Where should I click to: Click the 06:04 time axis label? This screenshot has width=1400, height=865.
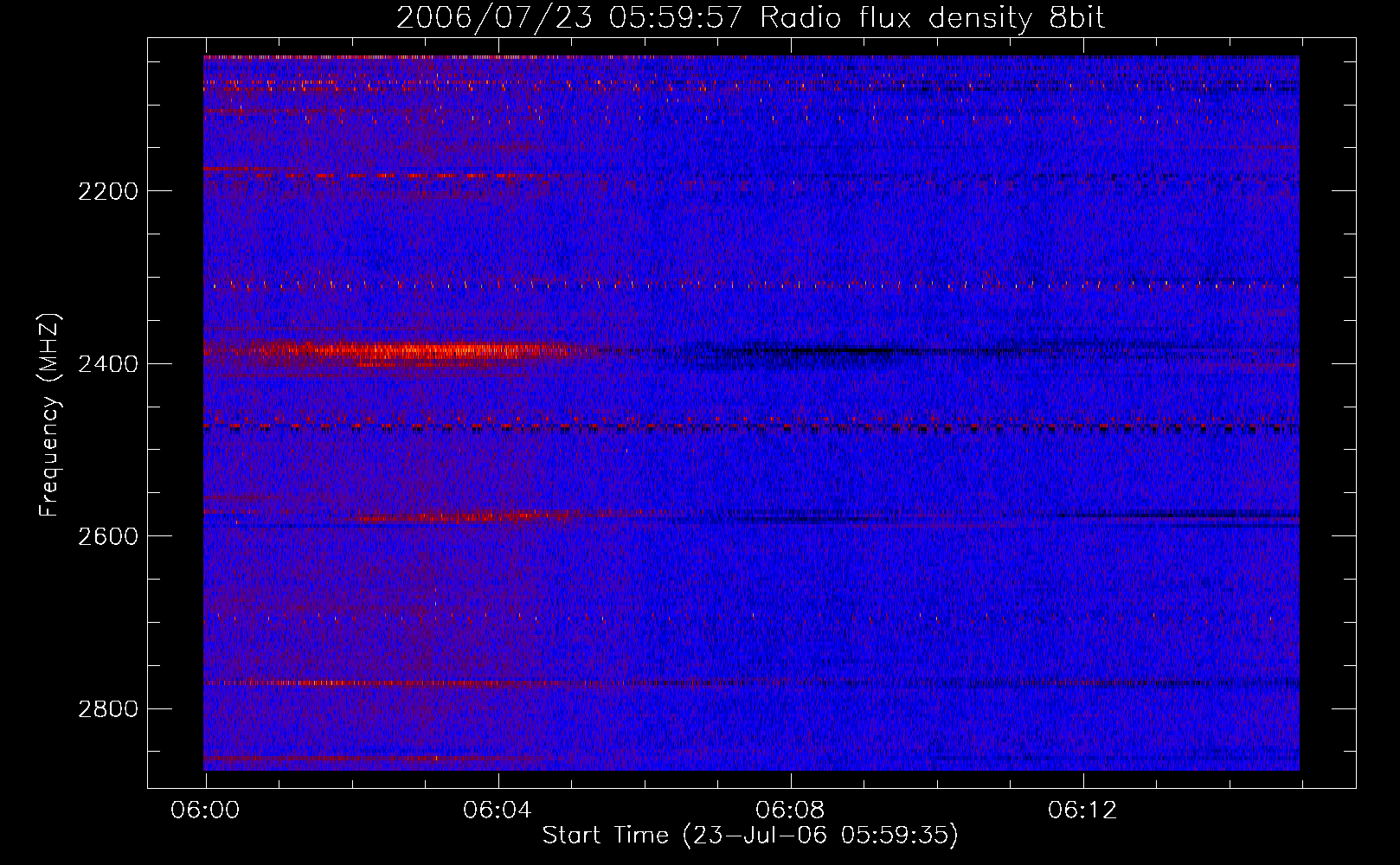click(498, 811)
